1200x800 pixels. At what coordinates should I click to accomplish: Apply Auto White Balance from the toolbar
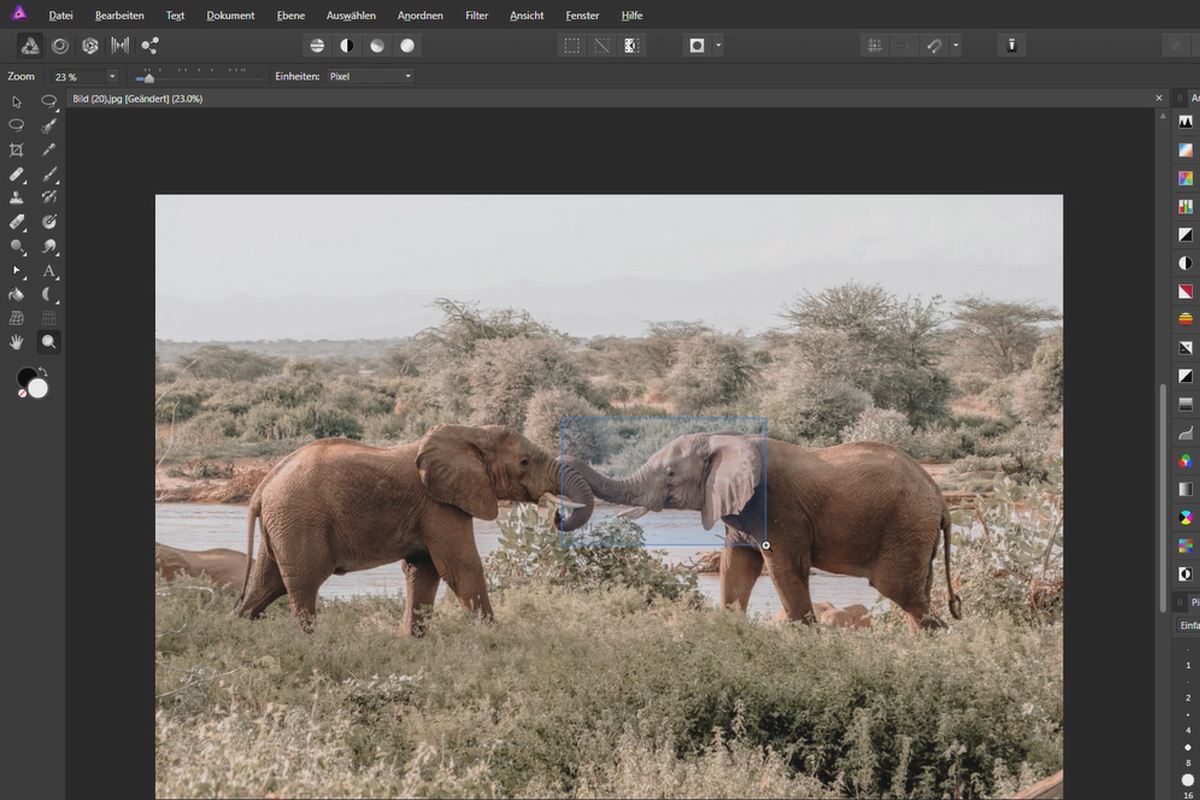click(x=407, y=45)
